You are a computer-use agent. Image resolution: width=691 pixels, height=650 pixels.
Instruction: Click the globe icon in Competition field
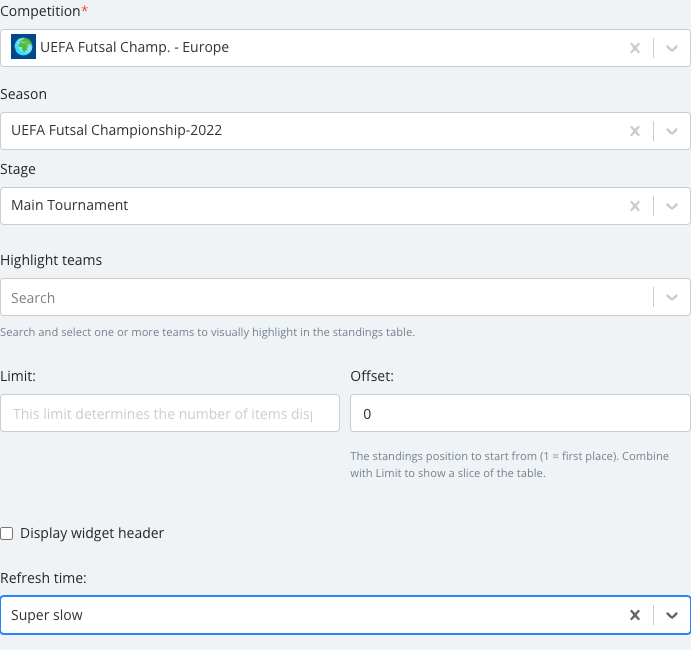23,47
